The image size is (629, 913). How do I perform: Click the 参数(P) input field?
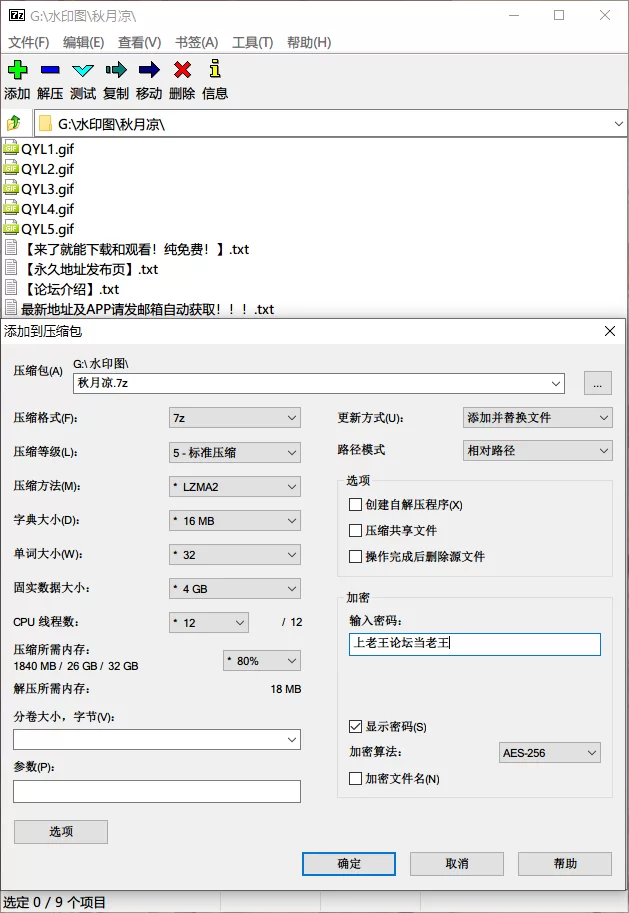pyautogui.click(x=157, y=792)
